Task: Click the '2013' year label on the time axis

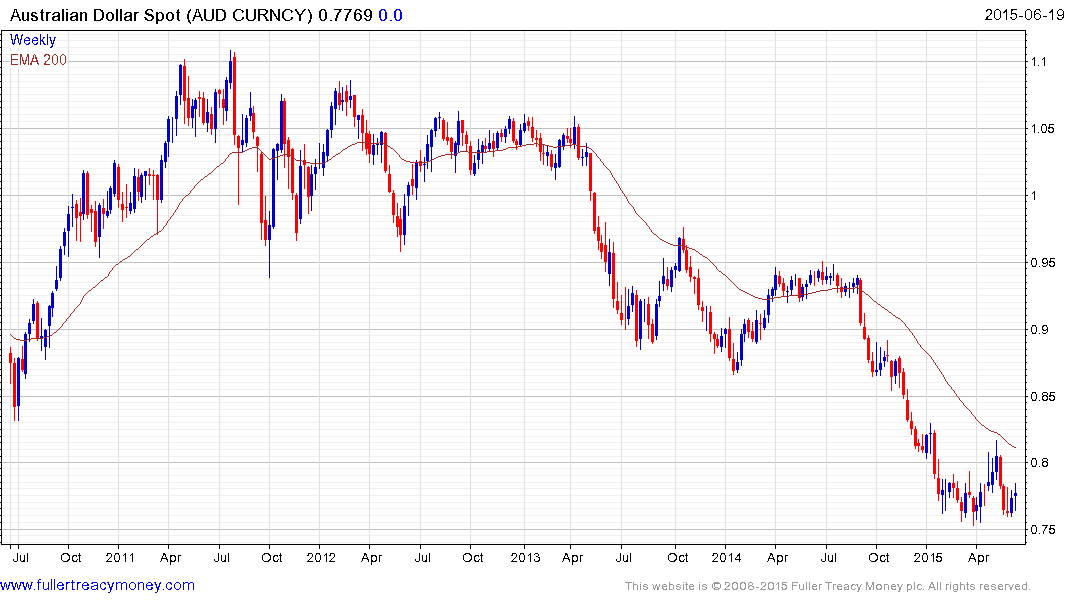Action: coord(525,557)
